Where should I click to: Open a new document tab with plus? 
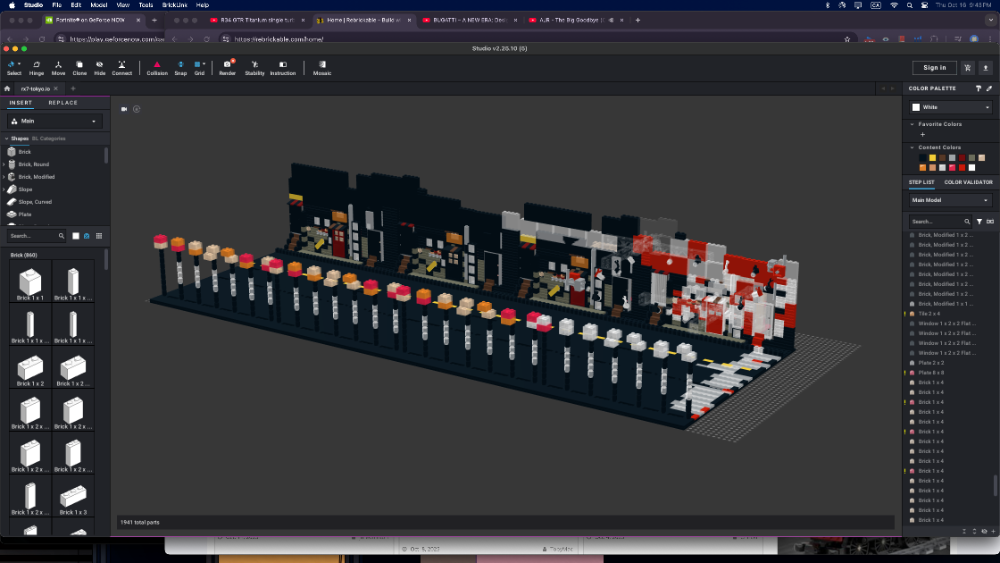pyautogui.click(x=73, y=89)
